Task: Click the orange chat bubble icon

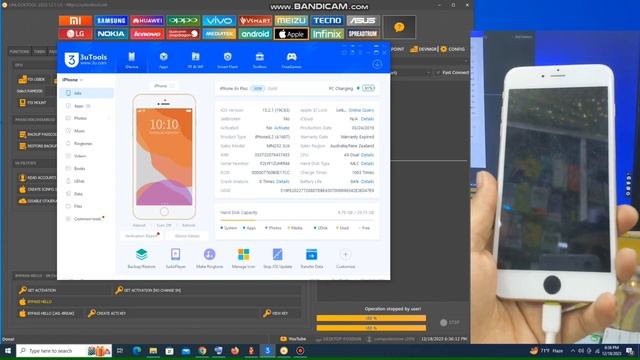Action: click(x=399, y=27)
